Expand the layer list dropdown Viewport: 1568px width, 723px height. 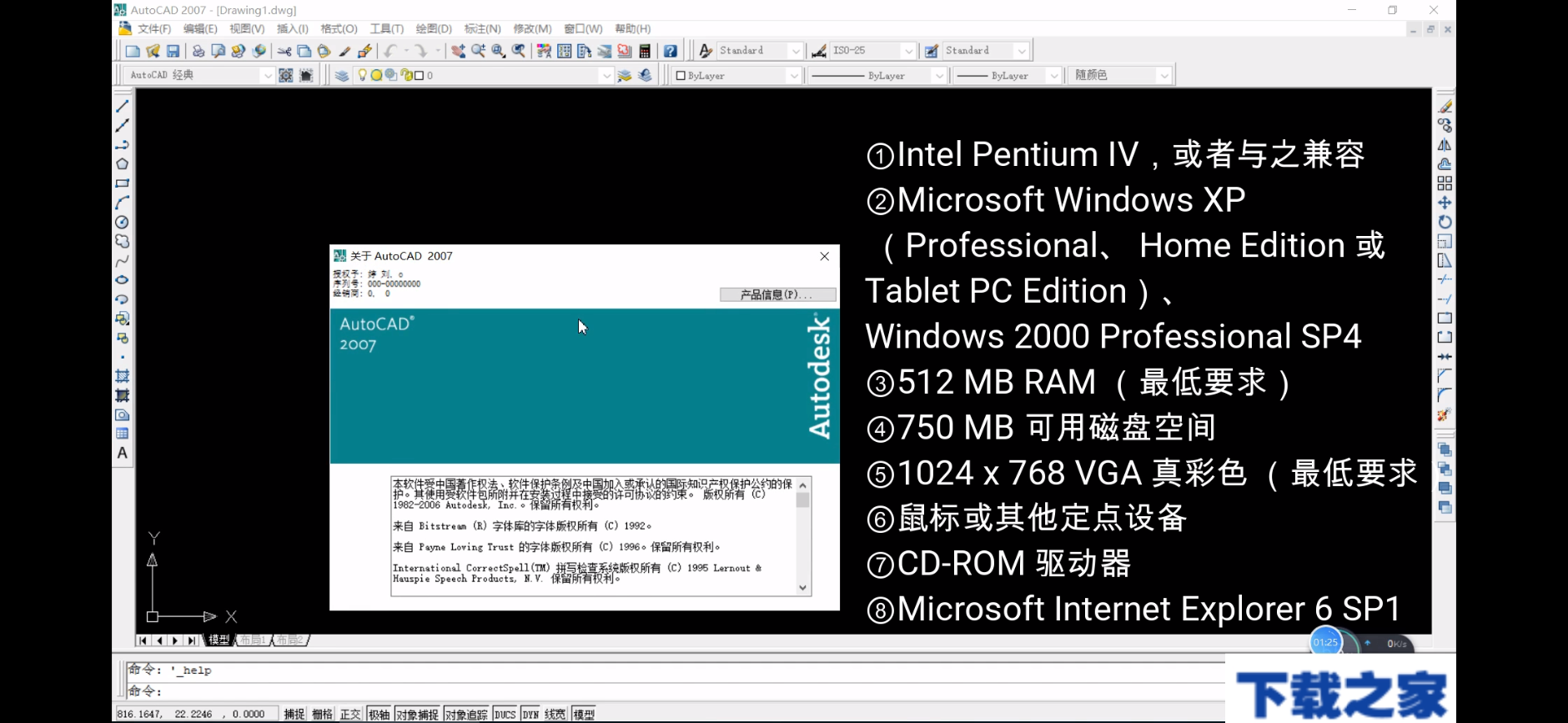pyautogui.click(x=606, y=75)
